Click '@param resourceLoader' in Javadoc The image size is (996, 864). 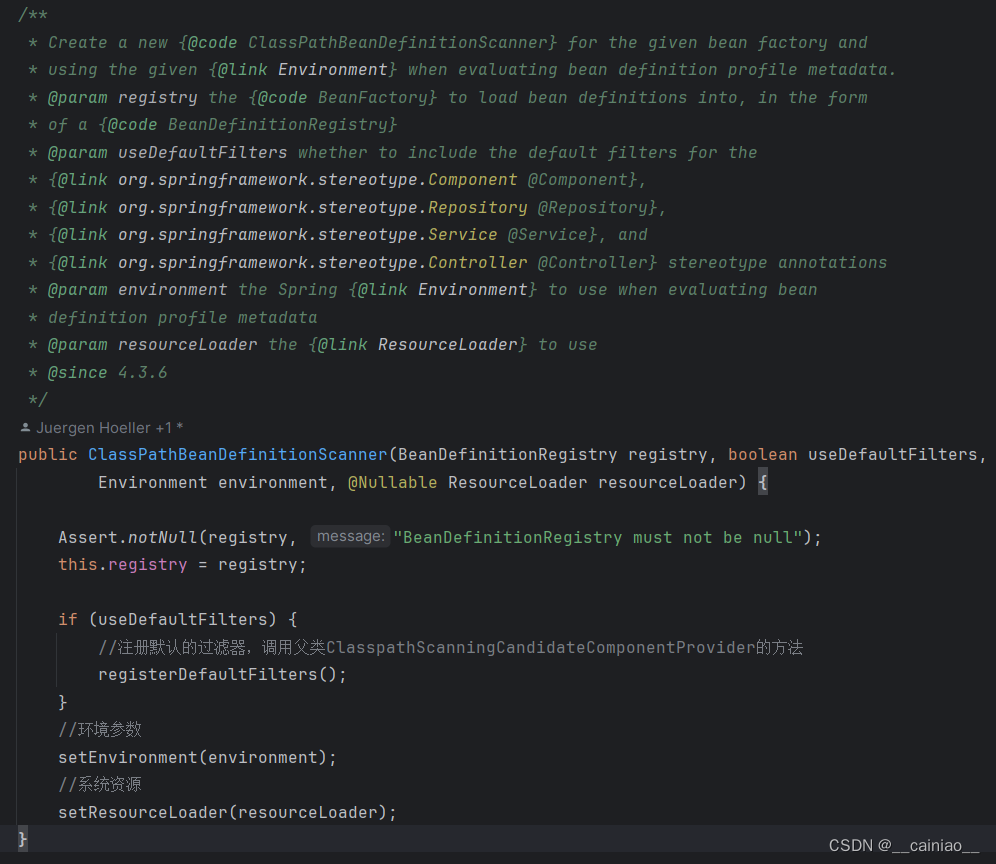coord(153,345)
